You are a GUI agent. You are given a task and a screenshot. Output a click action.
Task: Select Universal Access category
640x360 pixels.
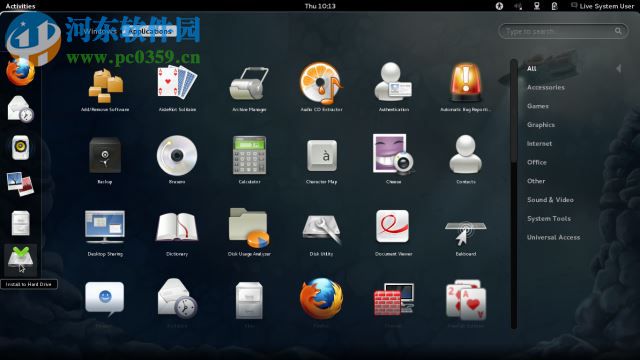553,237
